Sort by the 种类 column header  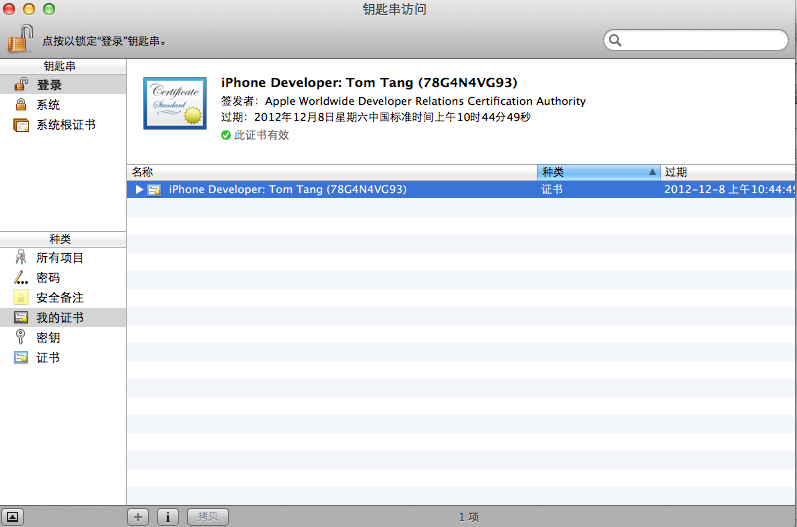(599, 172)
